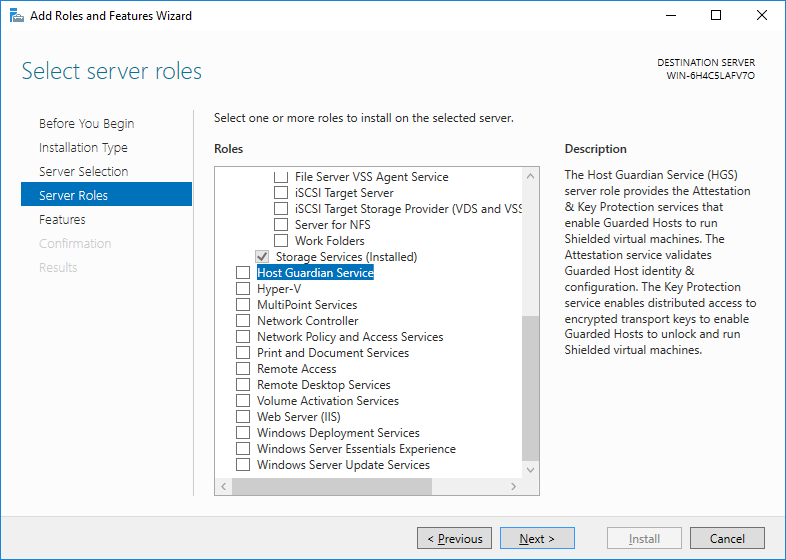The image size is (786, 560).
Task: Open the Features step in sidebar
Action: (x=63, y=220)
